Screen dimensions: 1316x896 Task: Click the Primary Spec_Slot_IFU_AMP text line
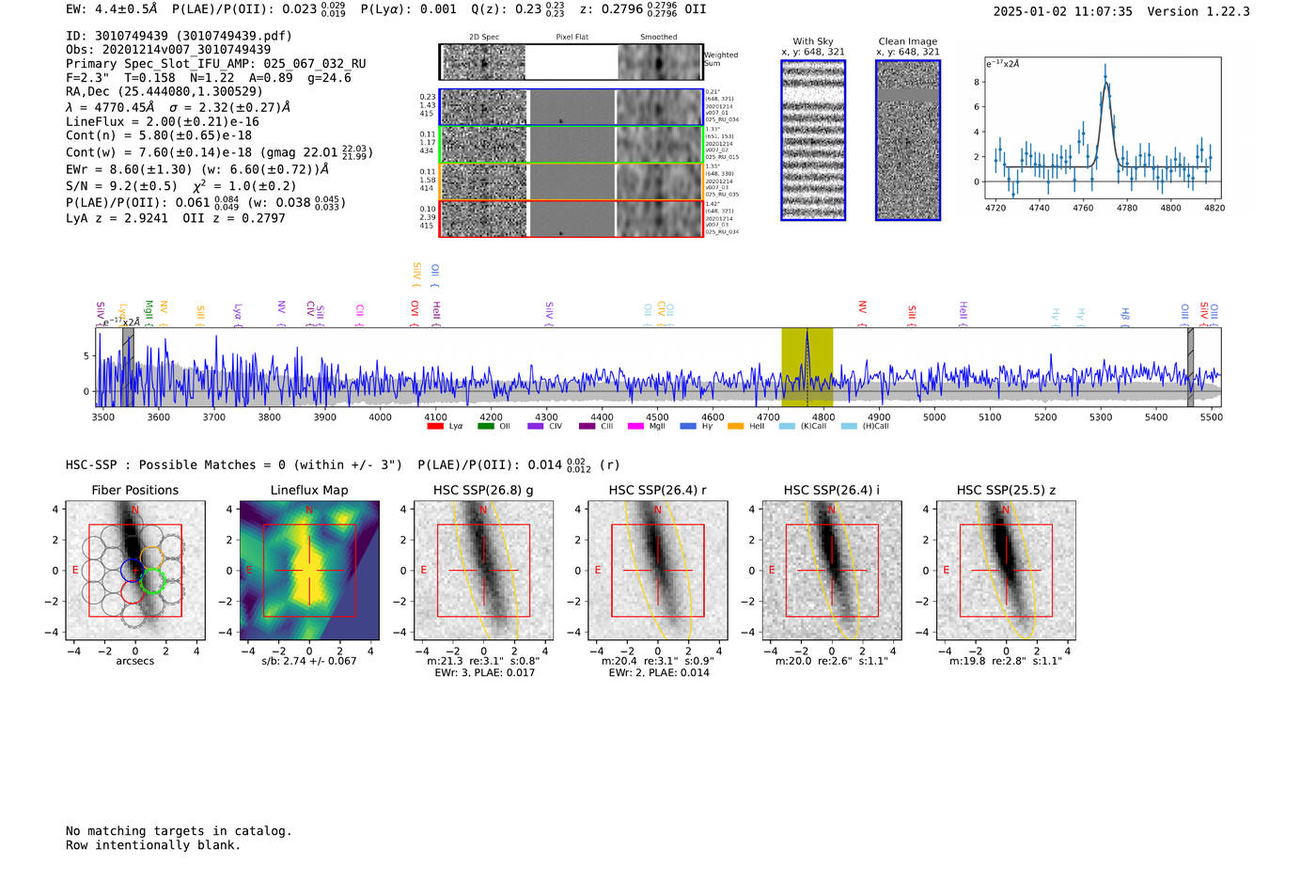[x=216, y=64]
